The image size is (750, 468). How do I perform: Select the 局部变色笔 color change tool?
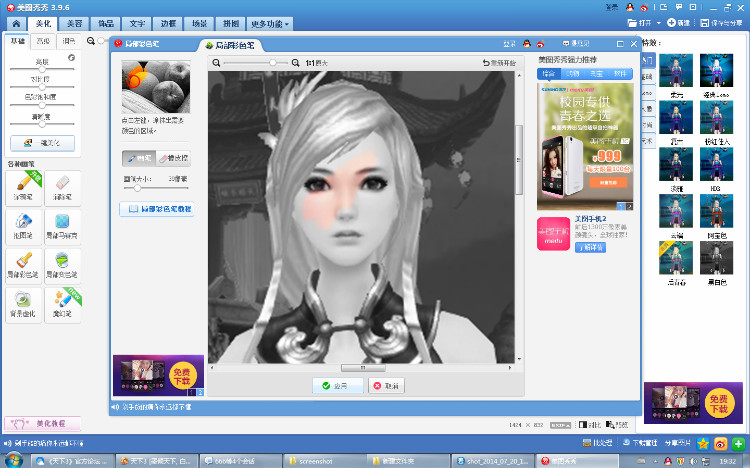(x=63, y=266)
